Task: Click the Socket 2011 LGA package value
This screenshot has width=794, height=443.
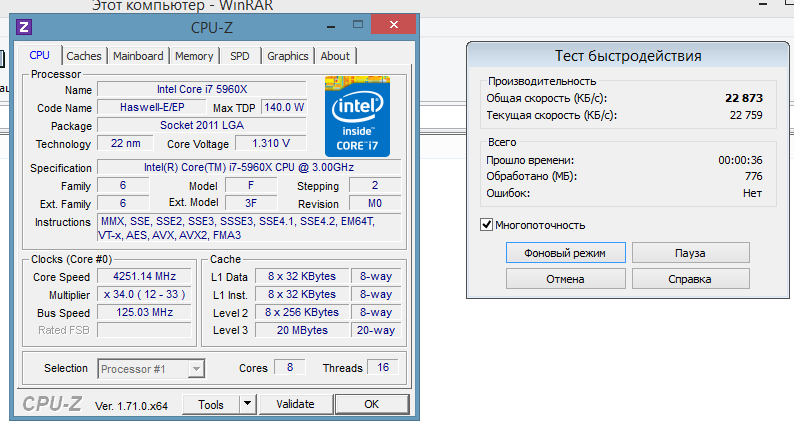Action: [x=202, y=126]
